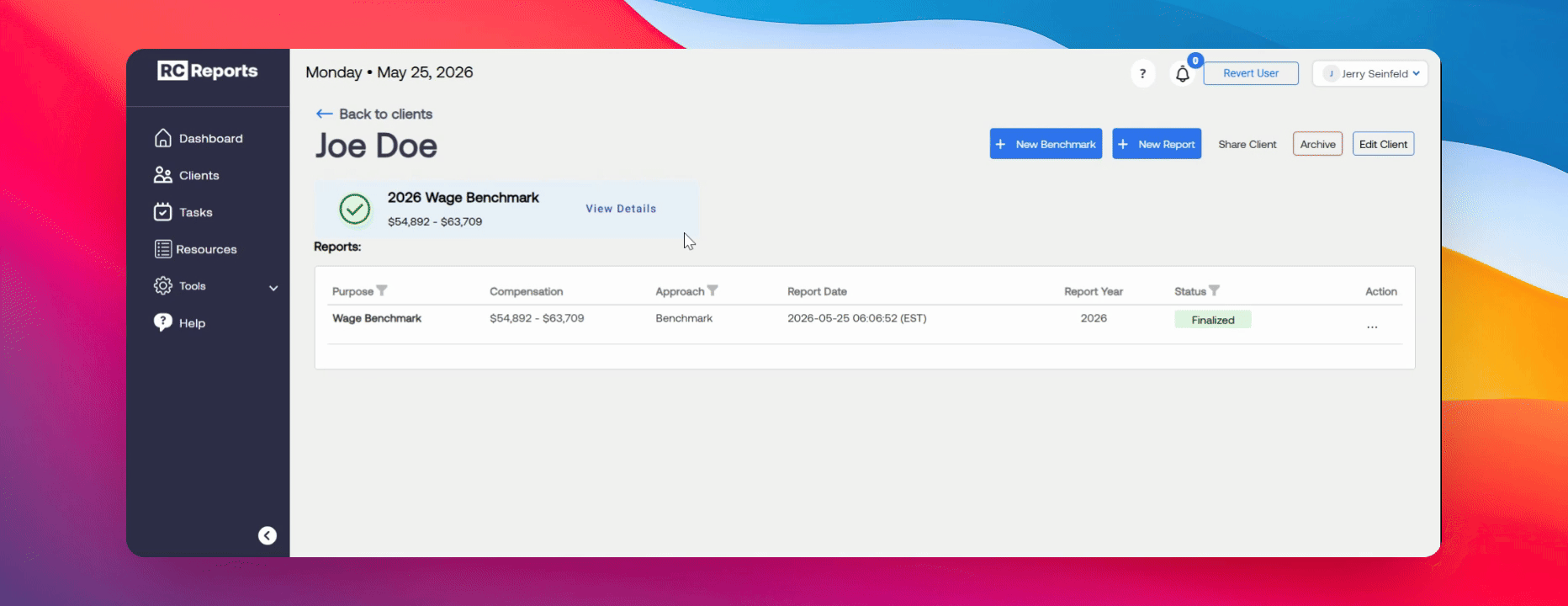Image resolution: width=1568 pixels, height=606 pixels.
Task: Open the Jerry Seinfeld user dropdown
Action: [x=1370, y=73]
